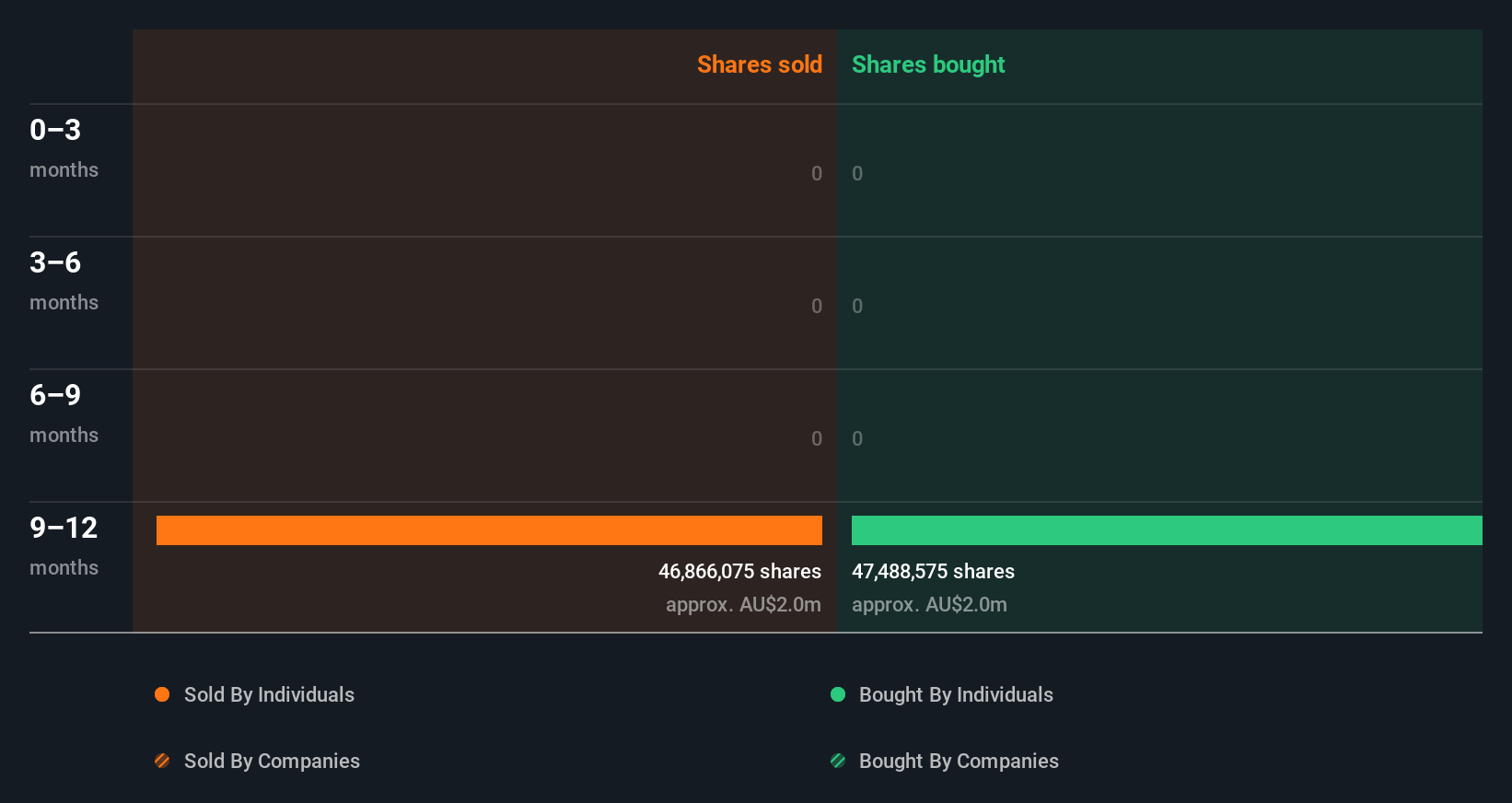This screenshot has height=803, width=1512.
Task: Click the green Bought By Individuals legend dot
Action: tap(838, 694)
